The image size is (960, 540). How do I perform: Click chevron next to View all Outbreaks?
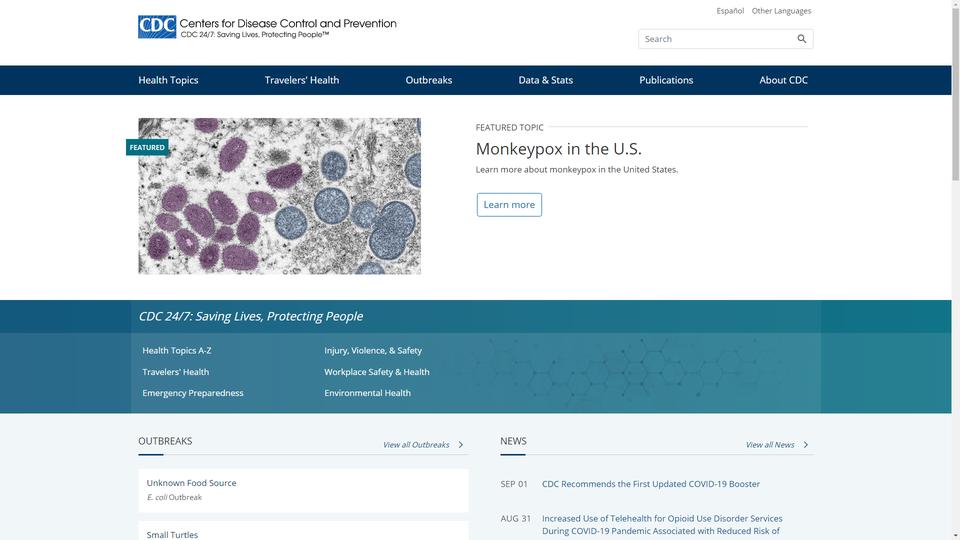point(461,445)
